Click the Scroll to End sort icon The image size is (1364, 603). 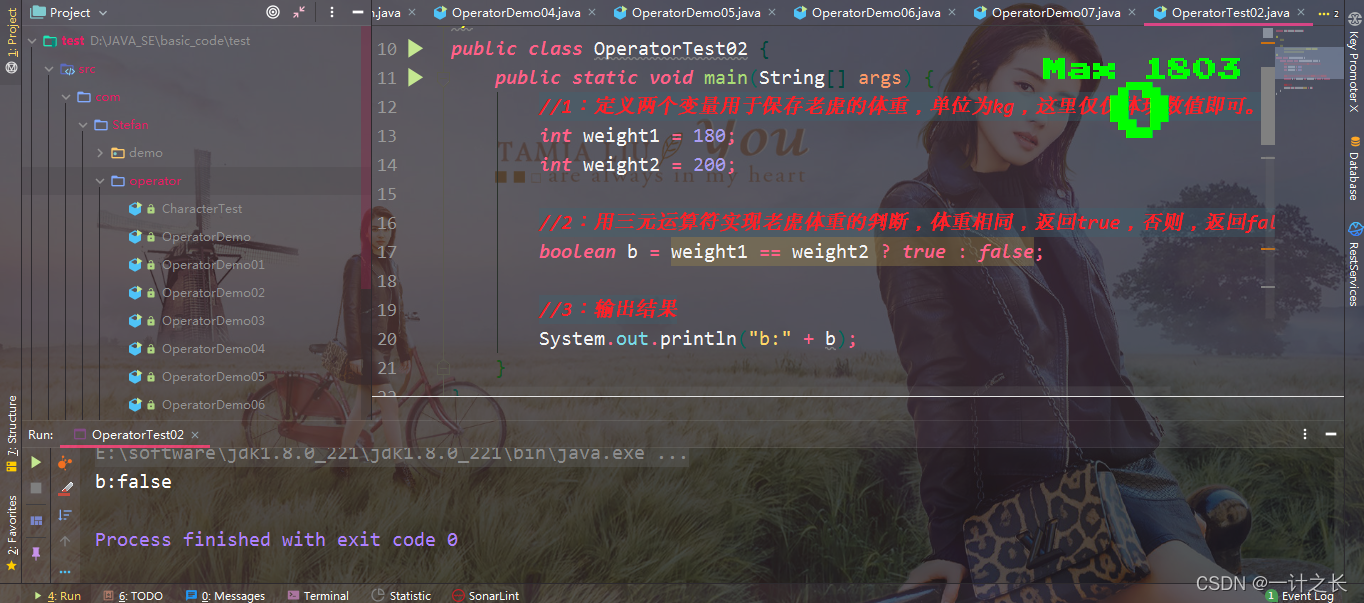(x=65, y=515)
